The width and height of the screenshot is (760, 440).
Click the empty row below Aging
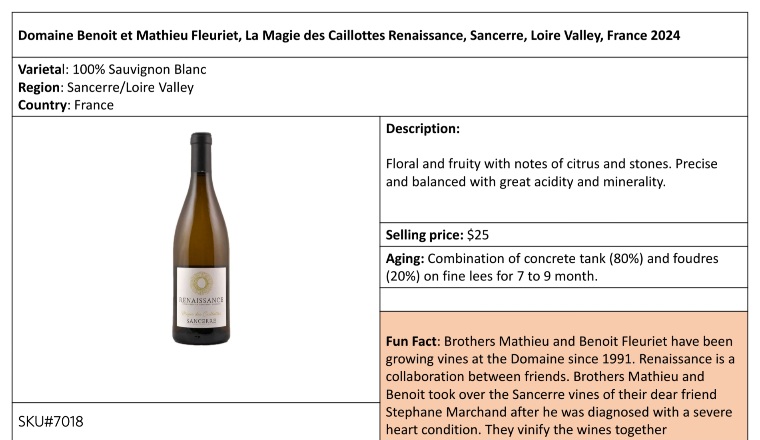click(564, 299)
